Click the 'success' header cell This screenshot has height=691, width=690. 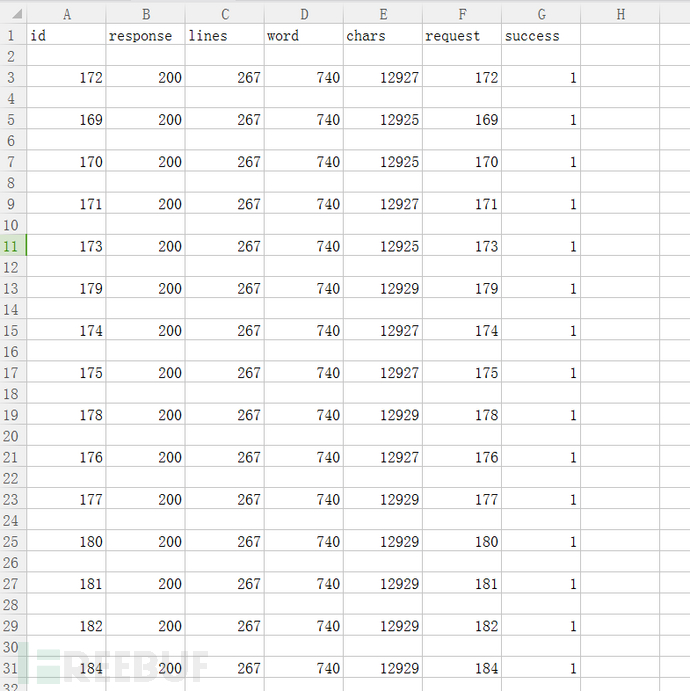tap(541, 35)
